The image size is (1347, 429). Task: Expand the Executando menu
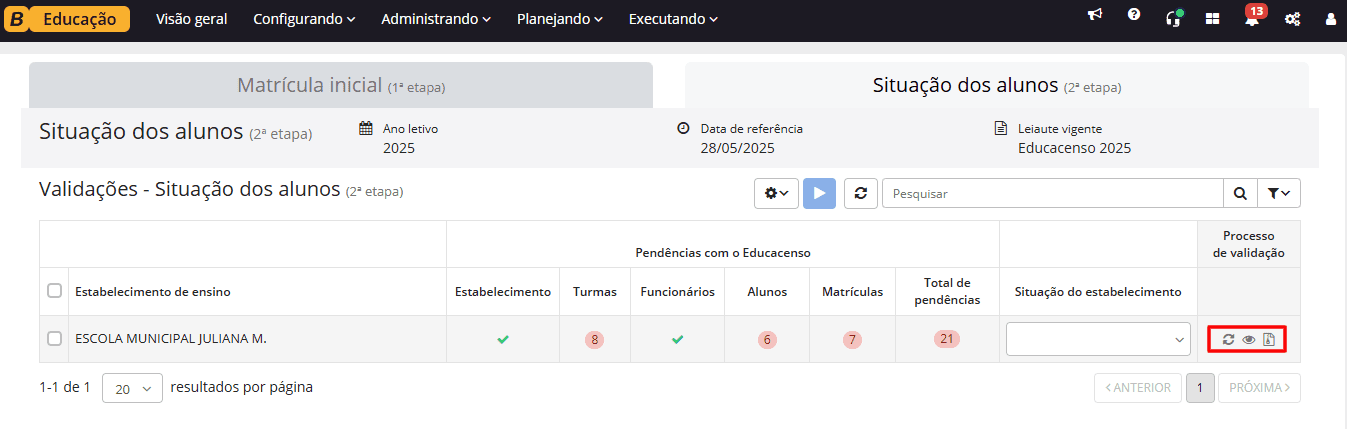(x=673, y=19)
